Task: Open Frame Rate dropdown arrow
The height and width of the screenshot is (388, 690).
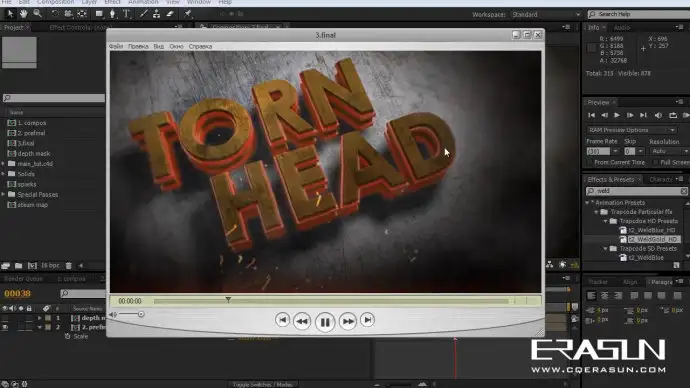Action: tap(615, 151)
